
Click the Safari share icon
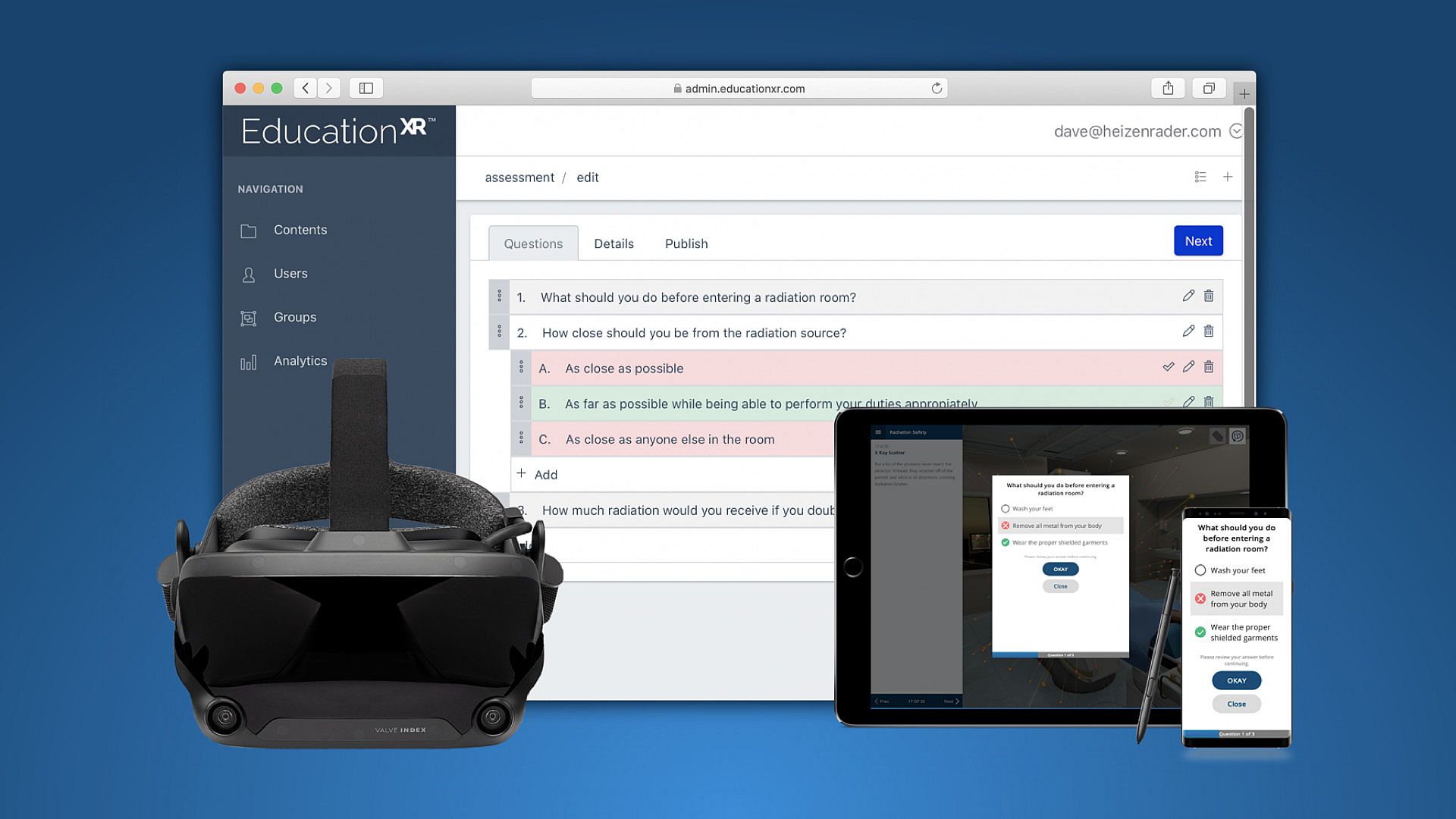pos(1168,88)
